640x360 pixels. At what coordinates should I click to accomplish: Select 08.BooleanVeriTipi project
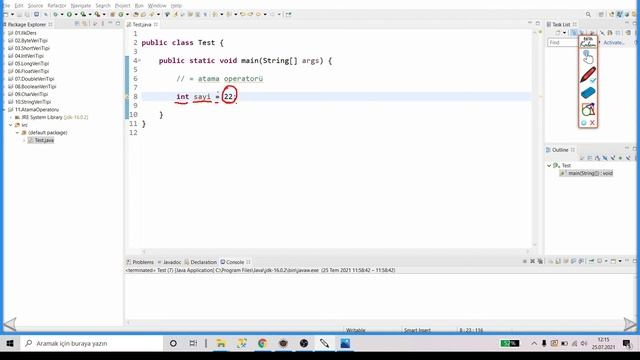tap(35, 87)
